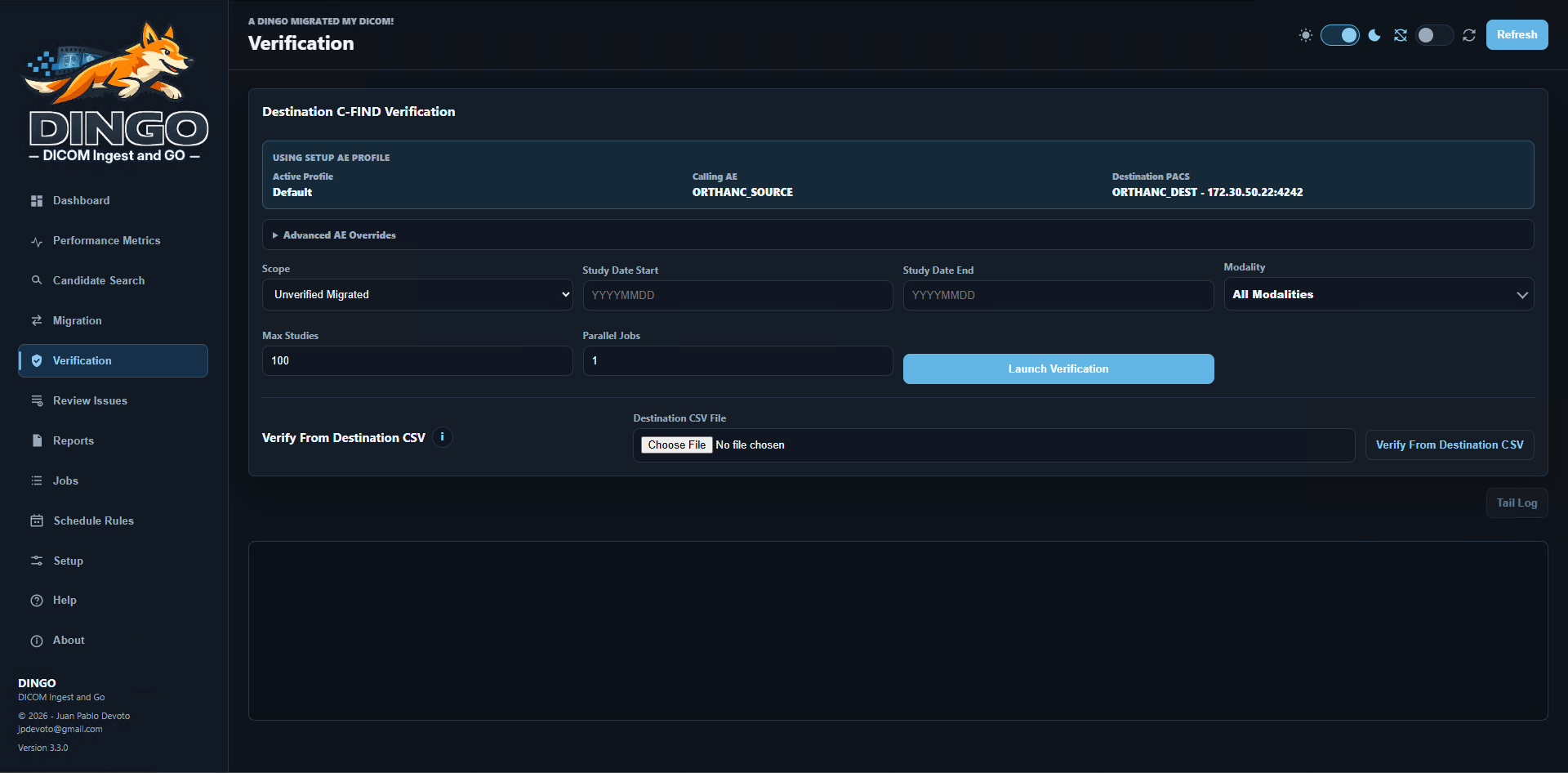Open Candidate Search page
The height and width of the screenshot is (773, 1568).
click(x=114, y=280)
